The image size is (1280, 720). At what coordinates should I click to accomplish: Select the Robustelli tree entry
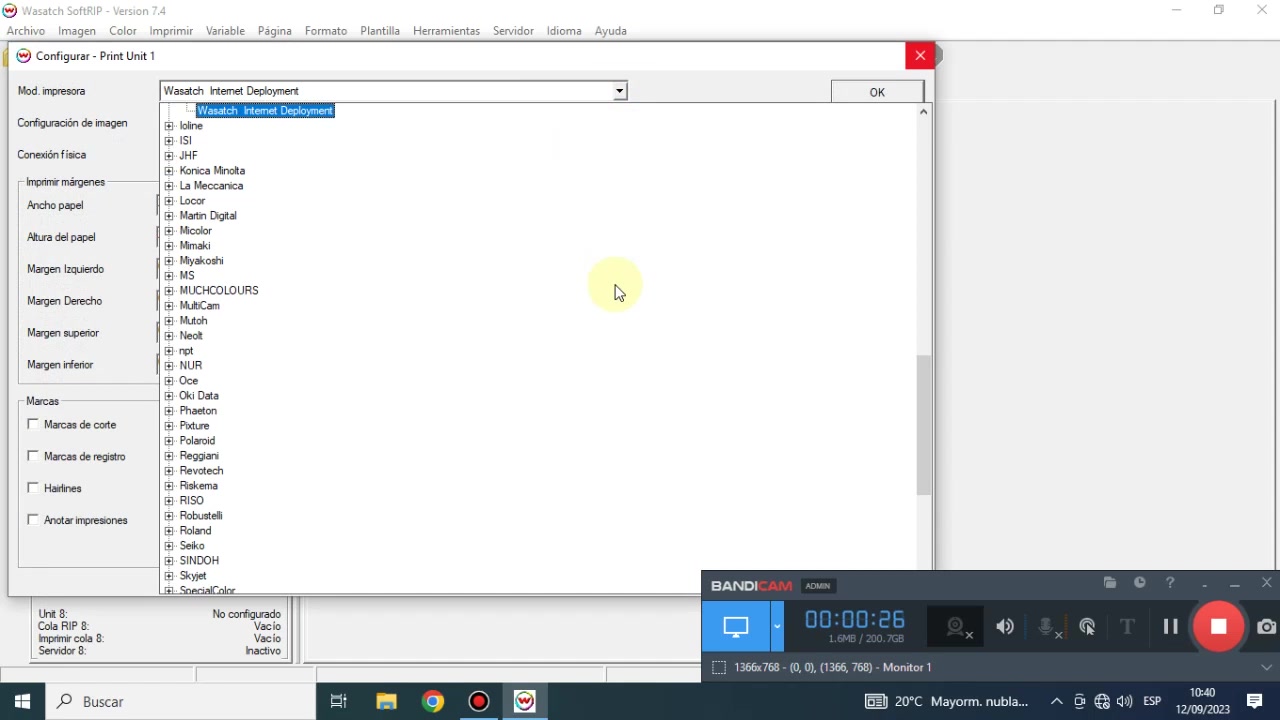tap(201, 516)
